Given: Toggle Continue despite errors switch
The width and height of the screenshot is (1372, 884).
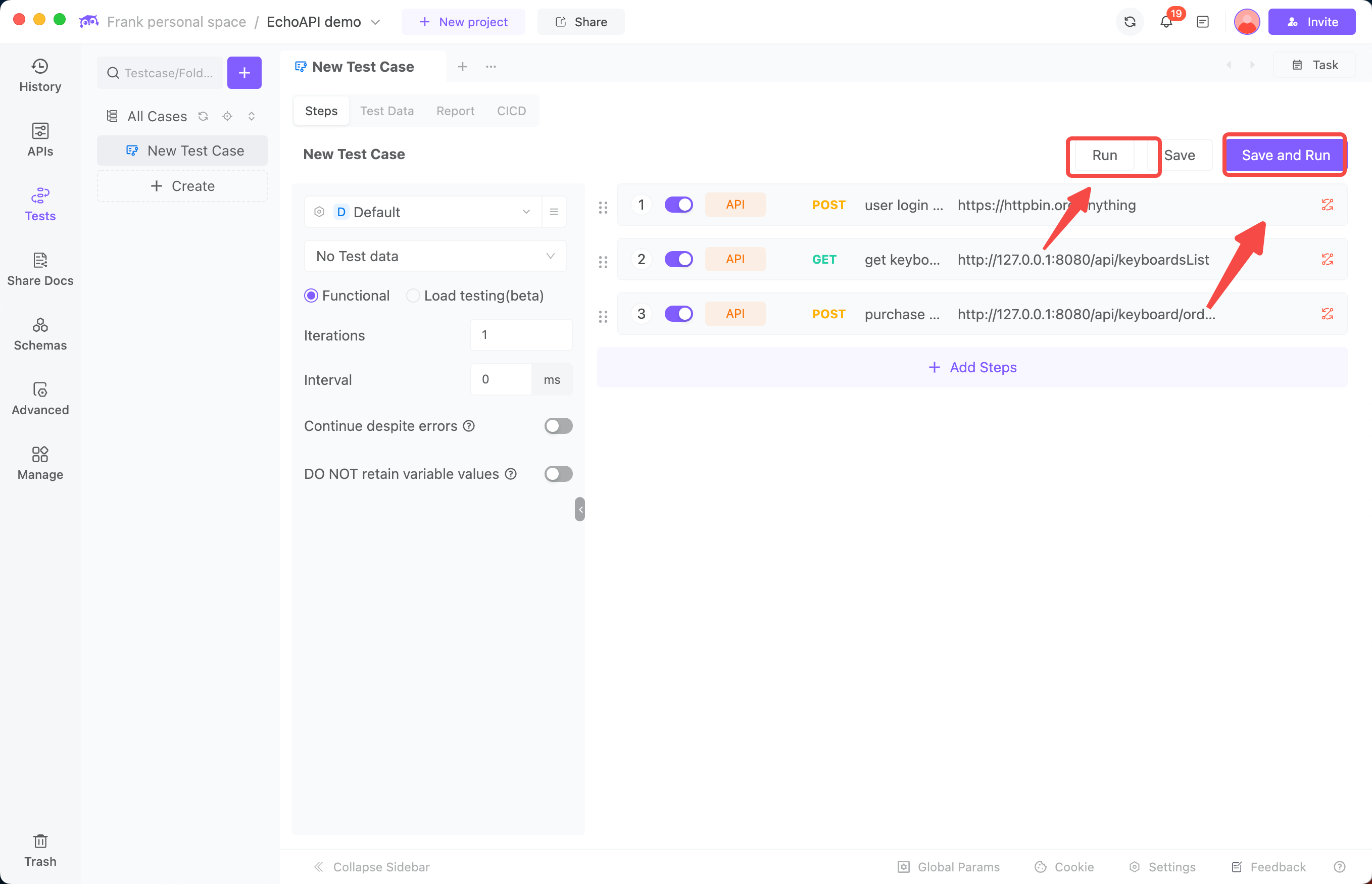Looking at the screenshot, I should (x=557, y=426).
